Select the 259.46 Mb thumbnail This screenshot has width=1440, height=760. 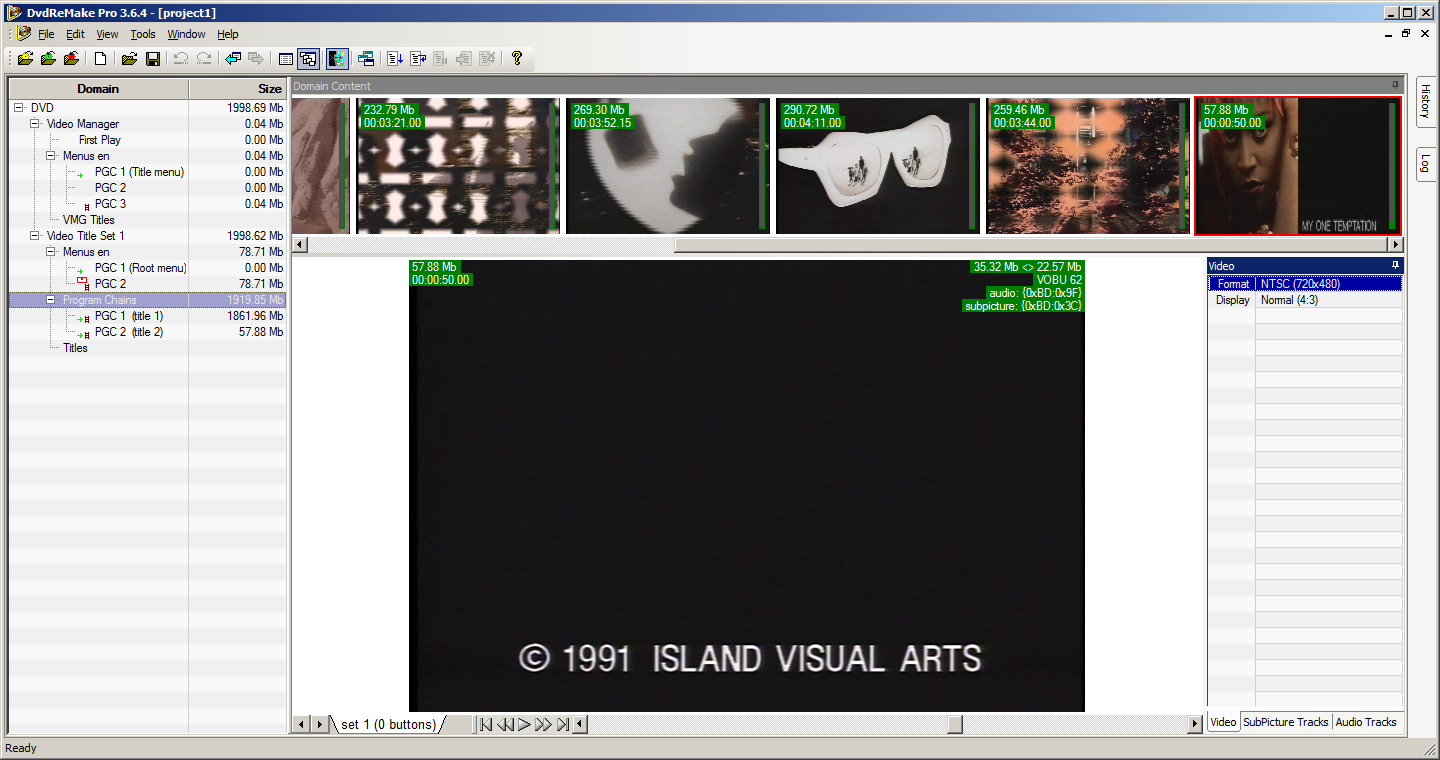(x=1088, y=166)
